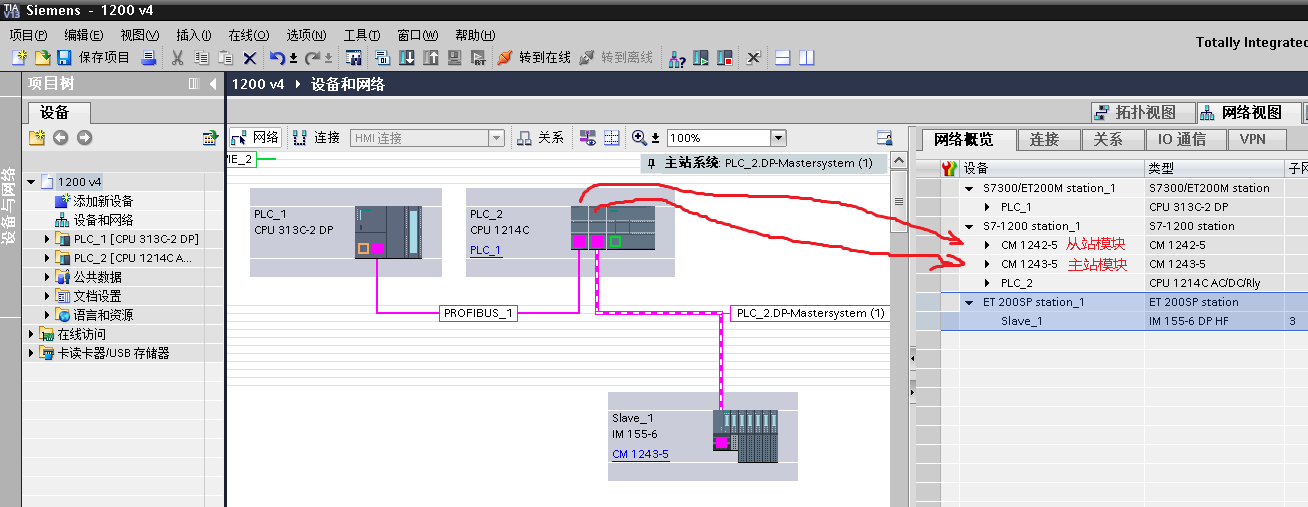Toggle Relations (关系) mode button
Image resolution: width=1308 pixels, height=507 pixels.
(x=541, y=138)
